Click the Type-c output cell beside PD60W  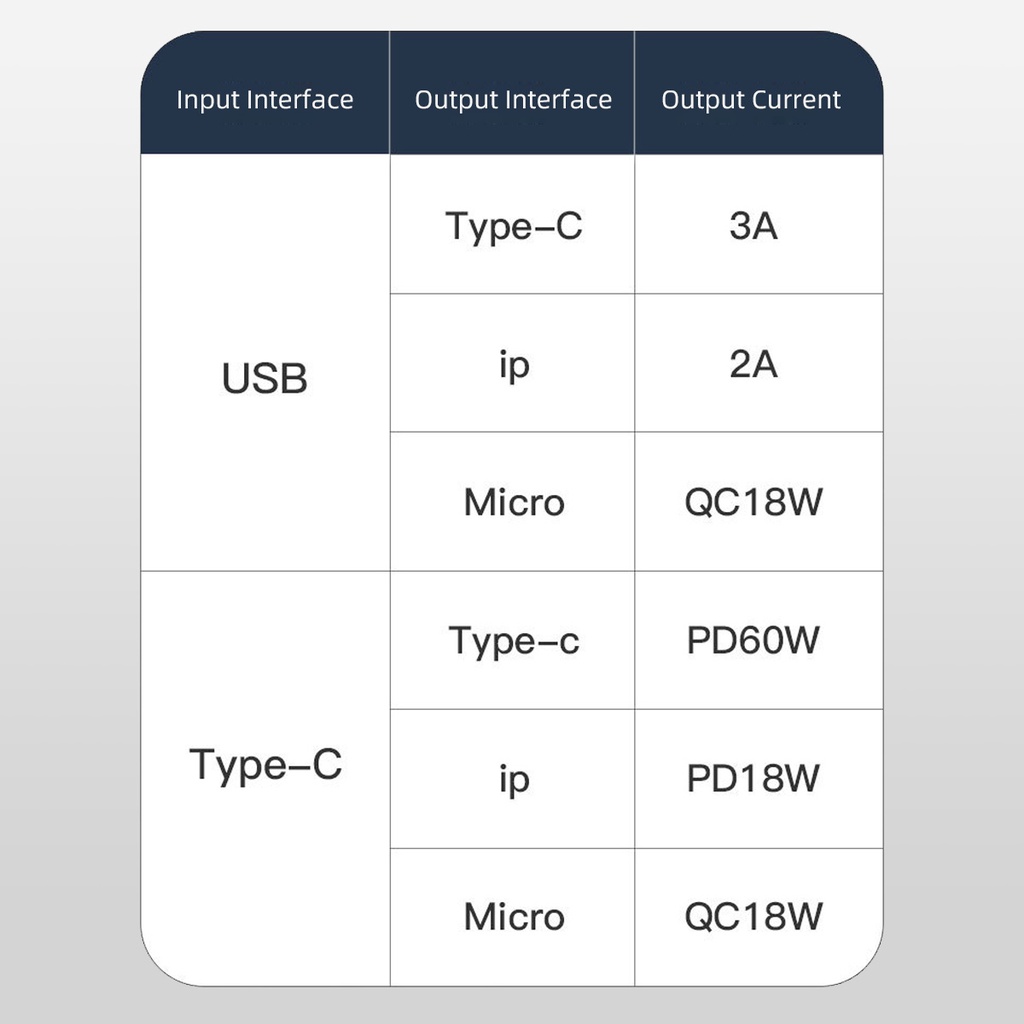(513, 641)
